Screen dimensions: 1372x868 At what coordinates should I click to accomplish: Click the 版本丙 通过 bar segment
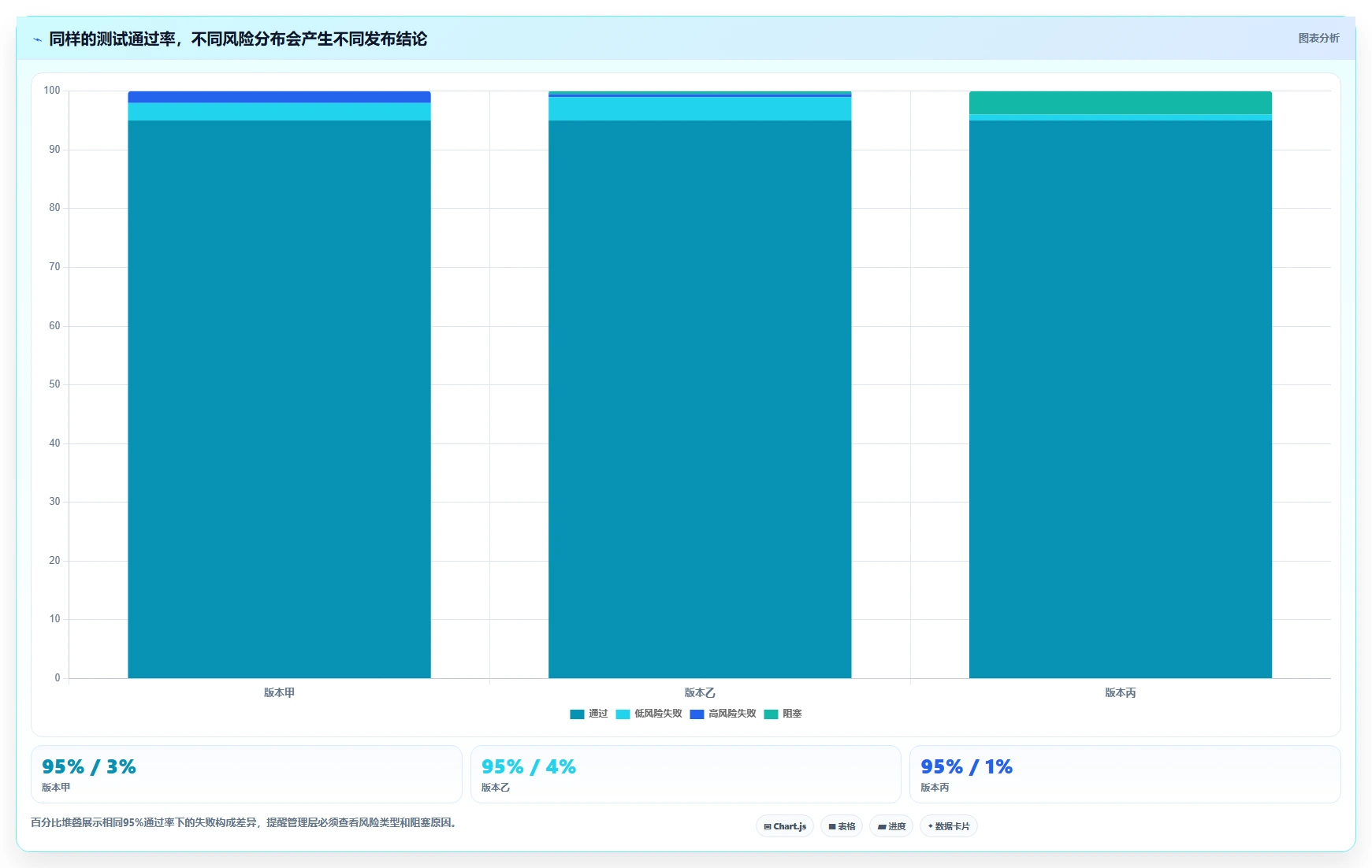(x=1121, y=399)
